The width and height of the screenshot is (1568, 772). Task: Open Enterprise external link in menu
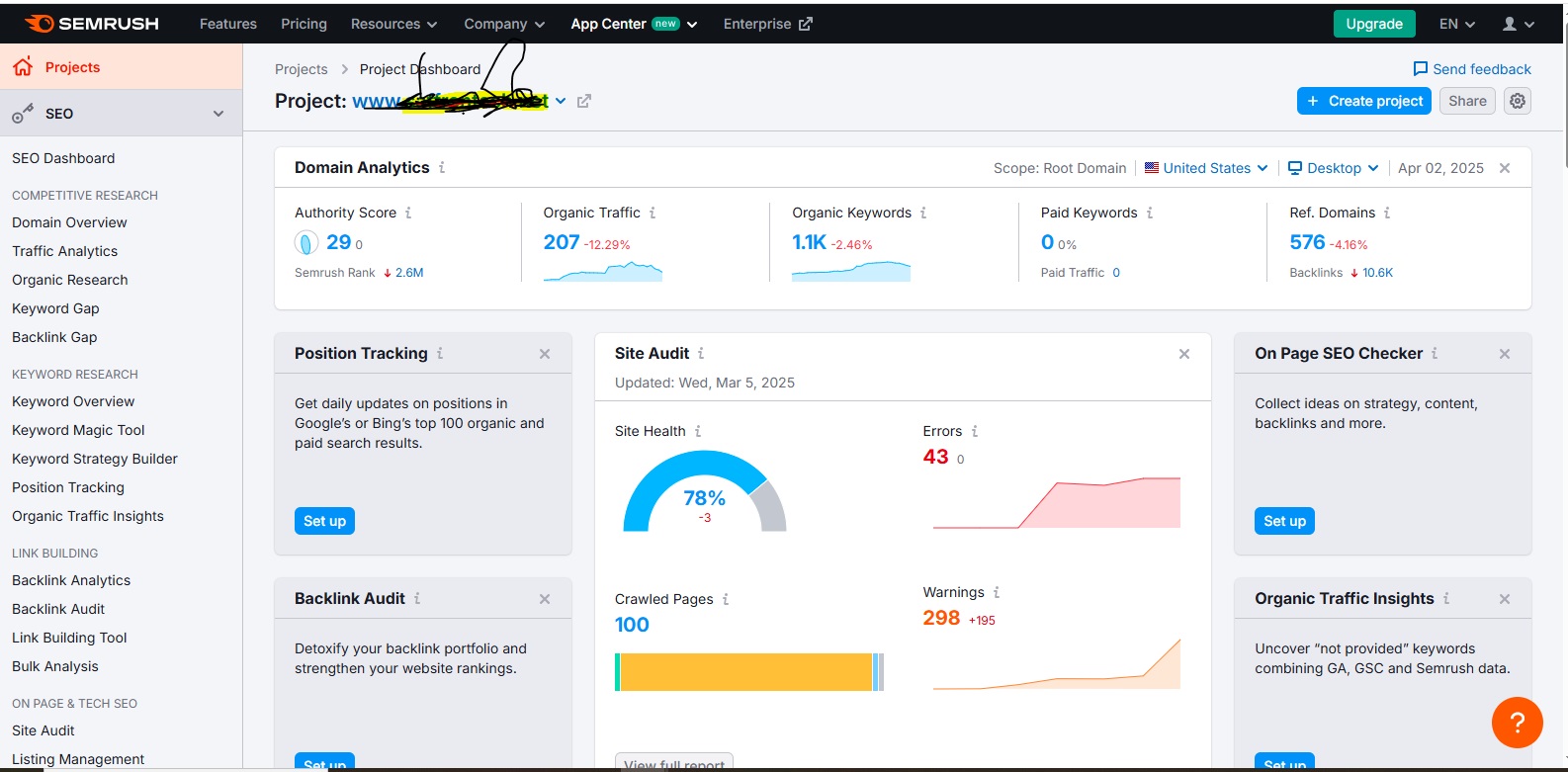(x=767, y=24)
